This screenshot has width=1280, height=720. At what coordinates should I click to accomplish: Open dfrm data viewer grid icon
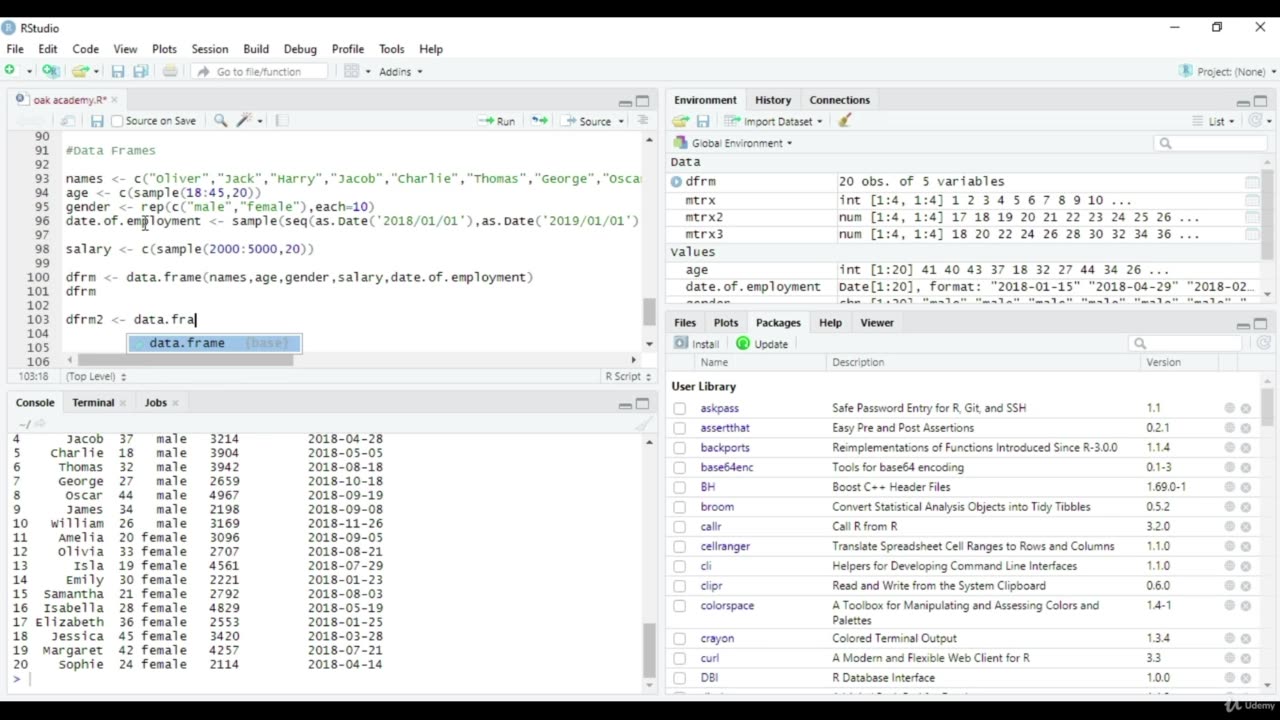[1252, 182]
